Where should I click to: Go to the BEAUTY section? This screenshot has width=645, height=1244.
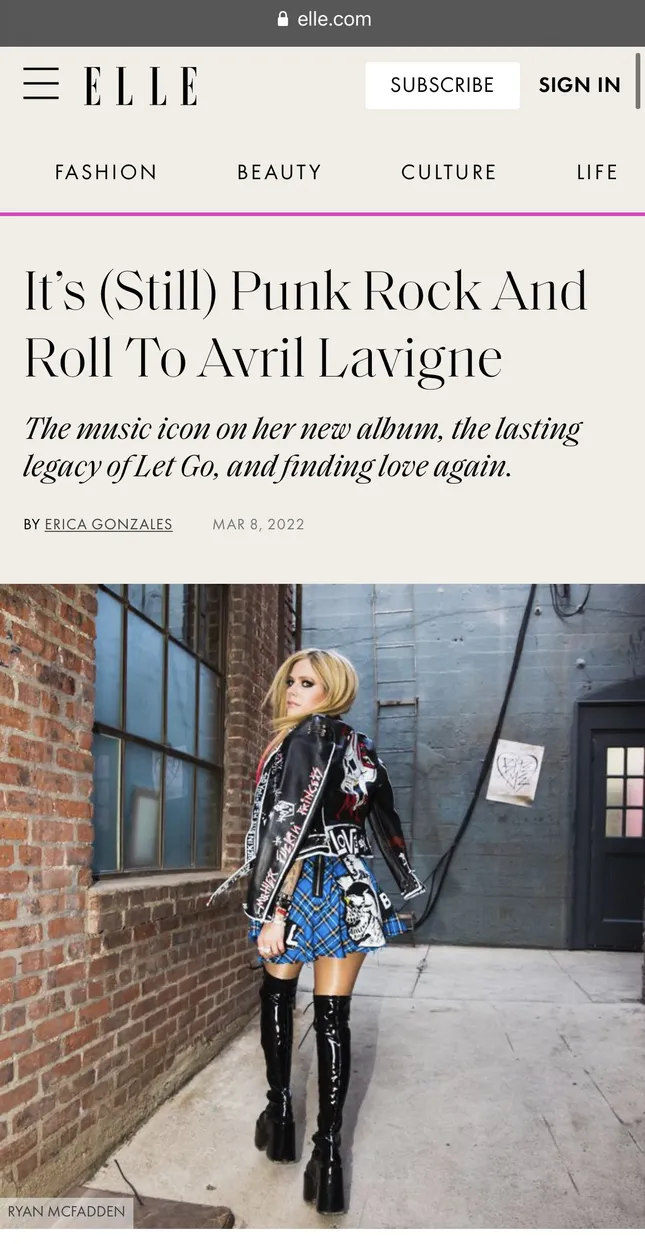click(x=279, y=172)
